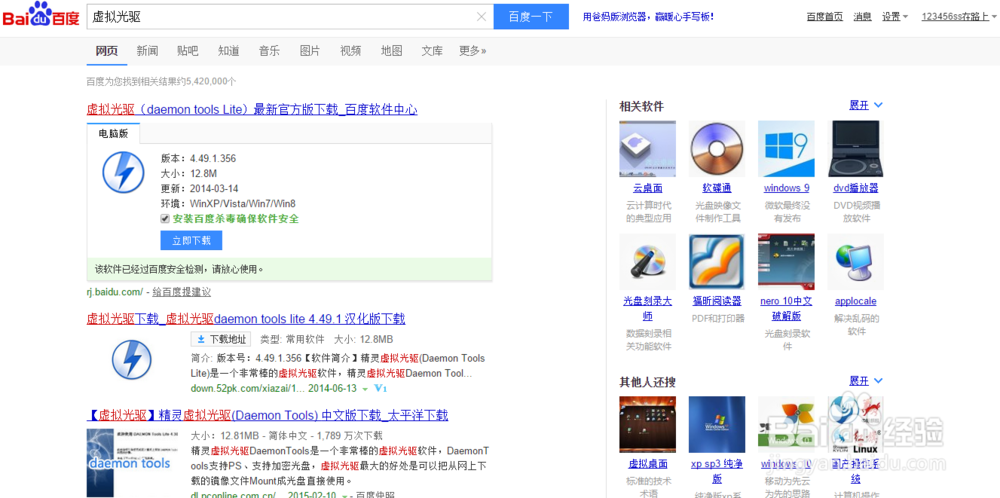
Task: Click the 云桌面 text link
Action: [647, 188]
